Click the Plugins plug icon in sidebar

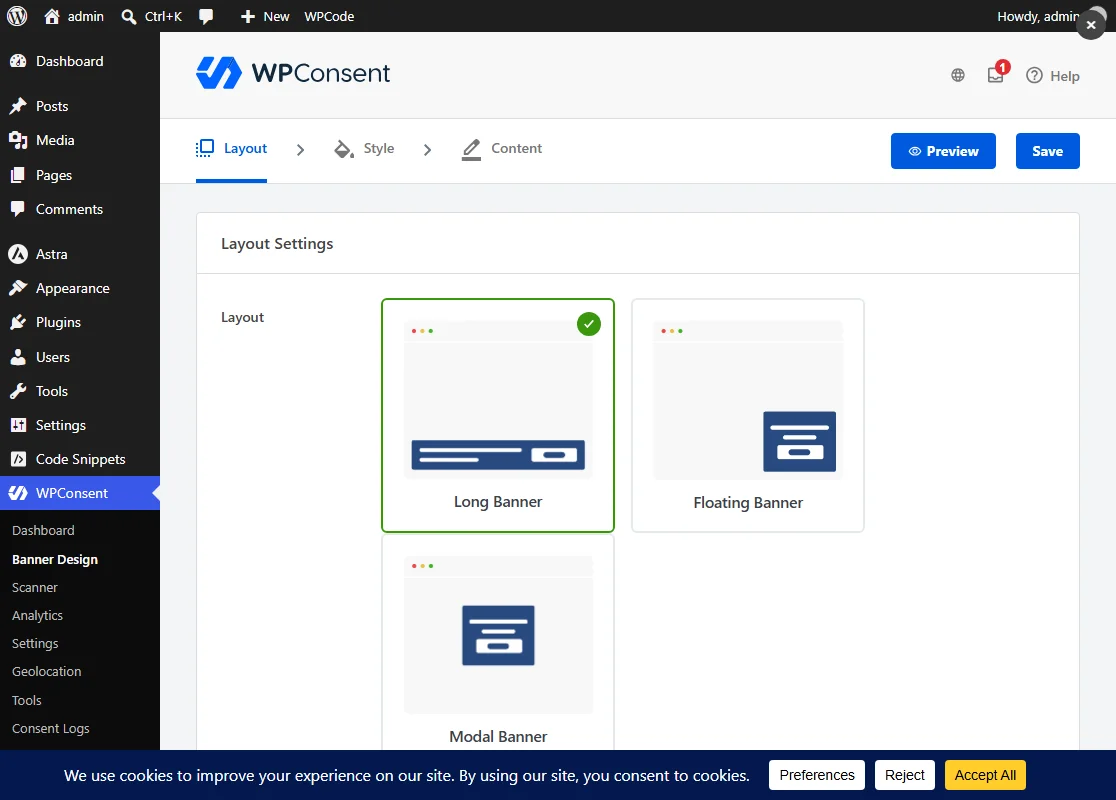(x=19, y=322)
